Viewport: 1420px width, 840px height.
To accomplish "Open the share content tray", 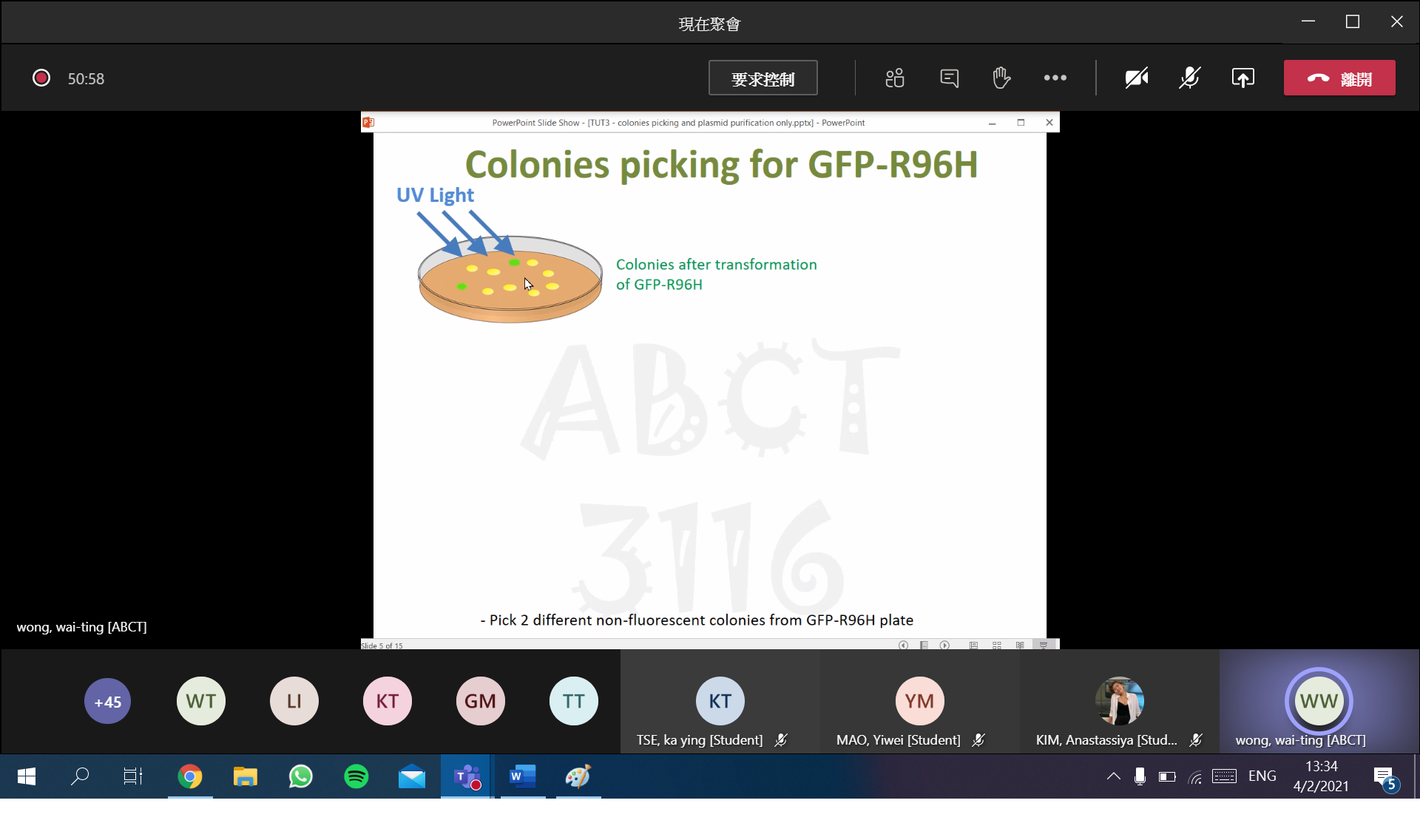I will [x=1242, y=78].
